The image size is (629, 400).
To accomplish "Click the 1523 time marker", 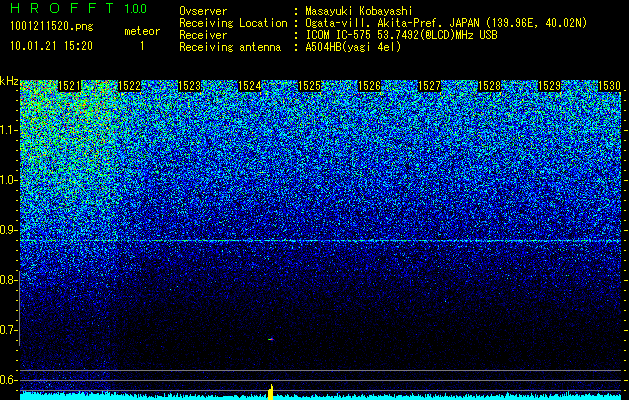I will pyautogui.click(x=189, y=86).
